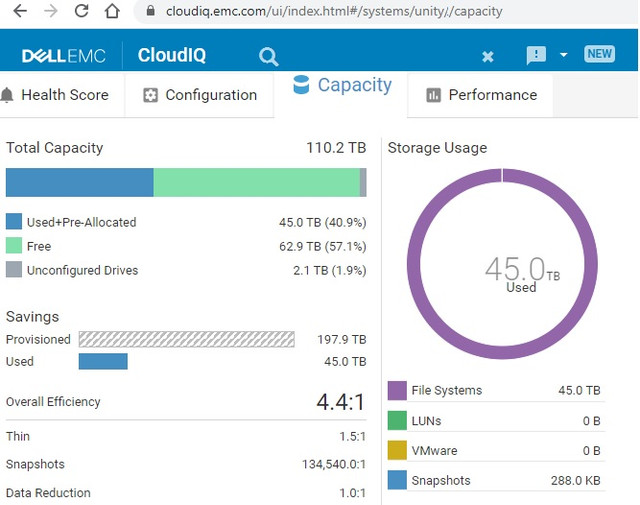
Task: Click the VMware legend label
Action: coord(434,451)
